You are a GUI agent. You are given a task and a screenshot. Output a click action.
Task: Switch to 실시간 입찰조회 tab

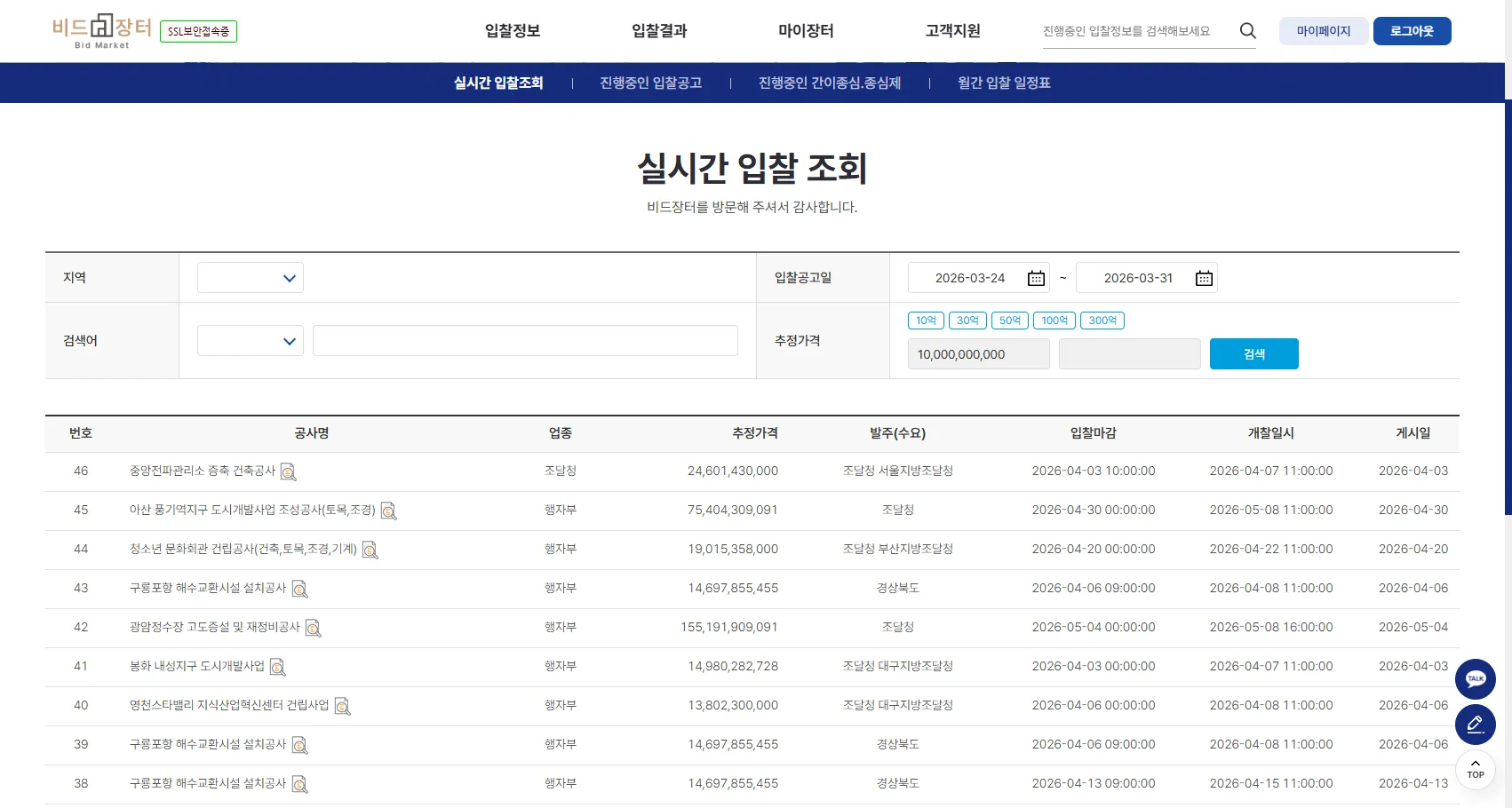click(x=498, y=83)
